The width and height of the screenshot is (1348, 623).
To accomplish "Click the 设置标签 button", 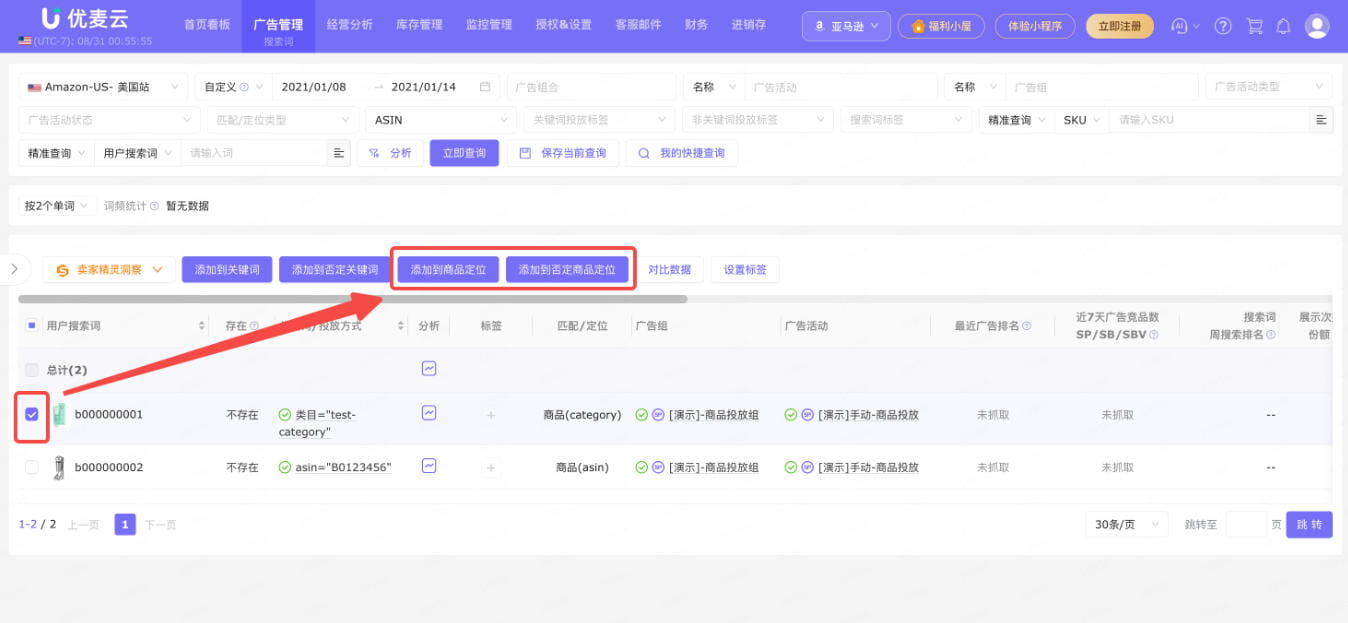I will [745, 270].
